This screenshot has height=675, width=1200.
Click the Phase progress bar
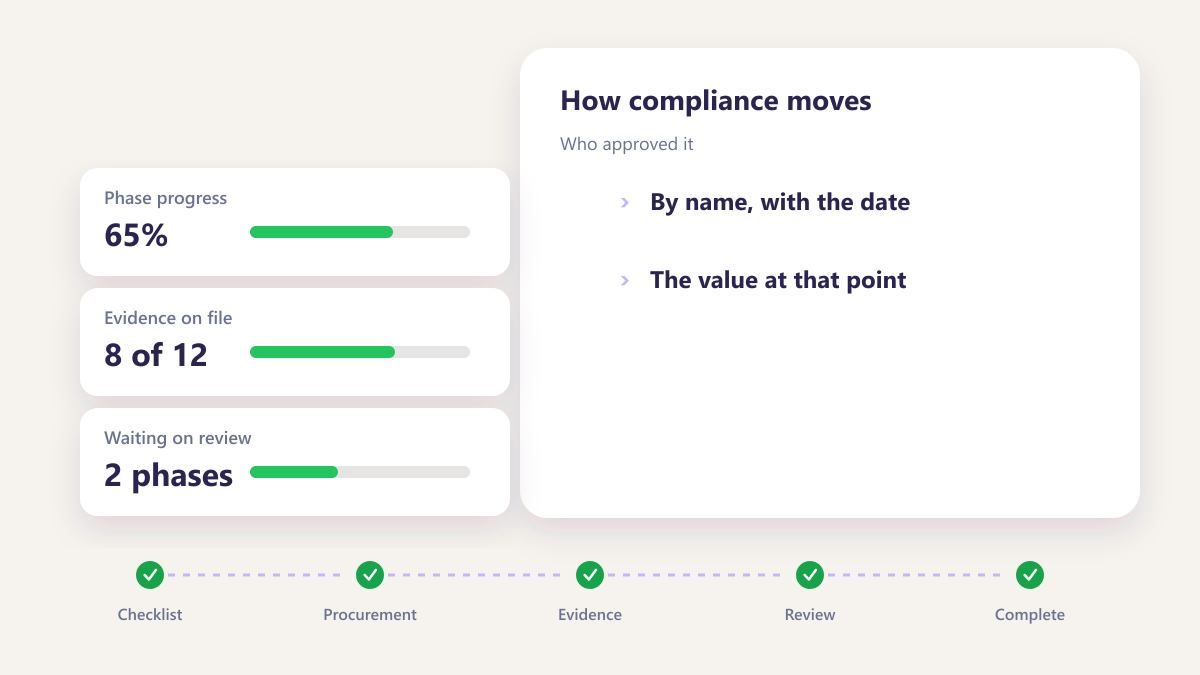[x=360, y=232]
